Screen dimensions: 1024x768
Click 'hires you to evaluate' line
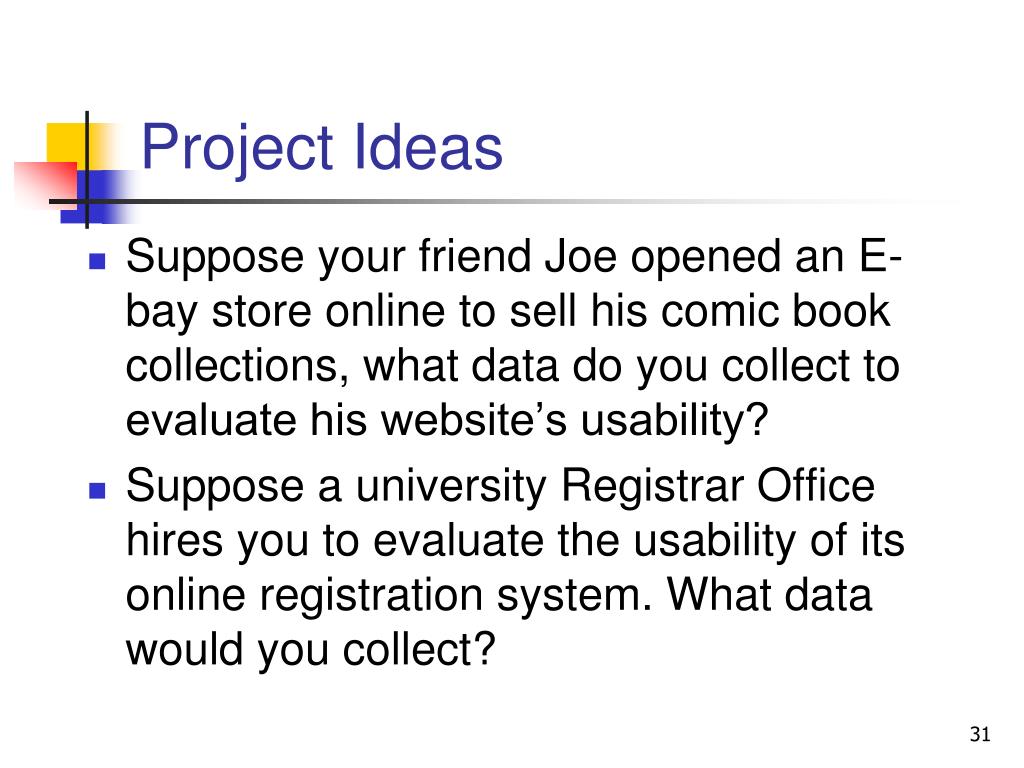click(x=335, y=542)
